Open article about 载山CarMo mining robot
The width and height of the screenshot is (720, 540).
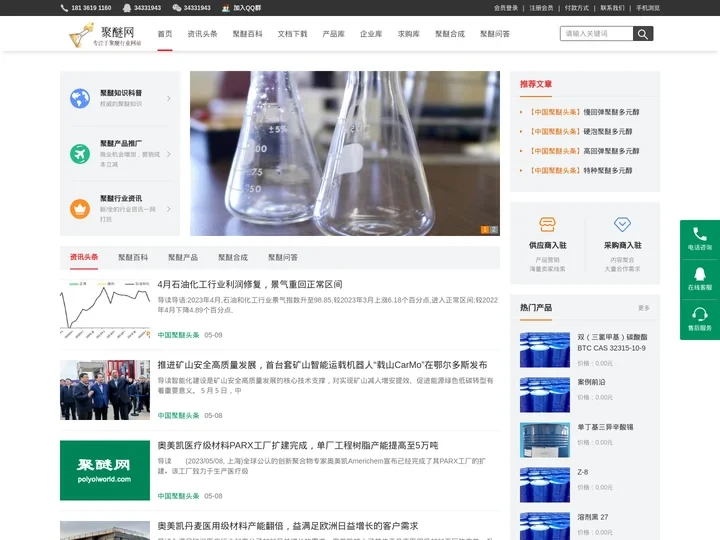coord(322,365)
